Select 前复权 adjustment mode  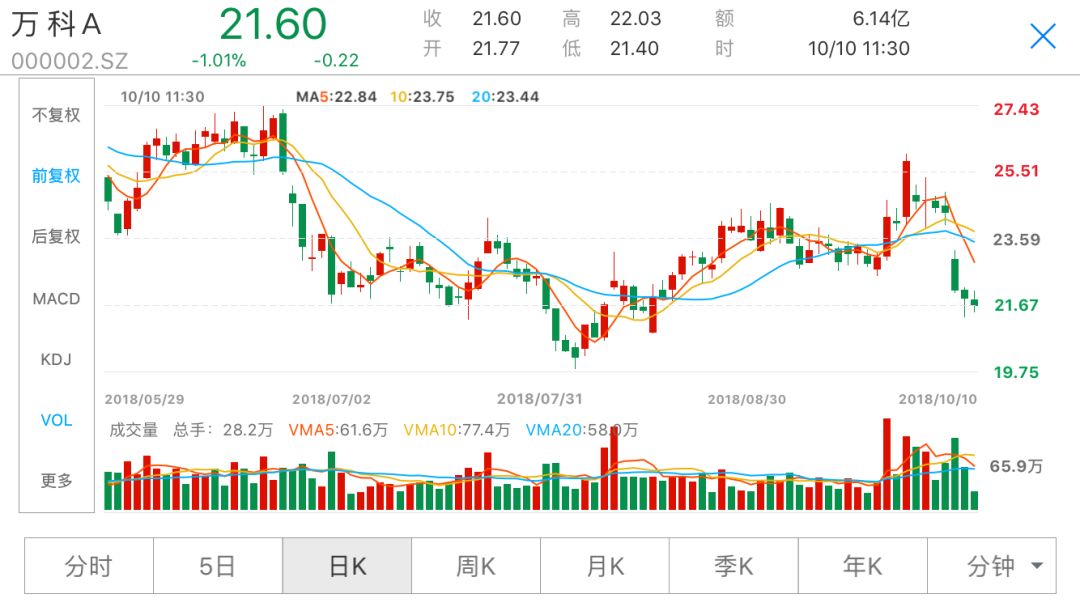pyautogui.click(x=56, y=176)
